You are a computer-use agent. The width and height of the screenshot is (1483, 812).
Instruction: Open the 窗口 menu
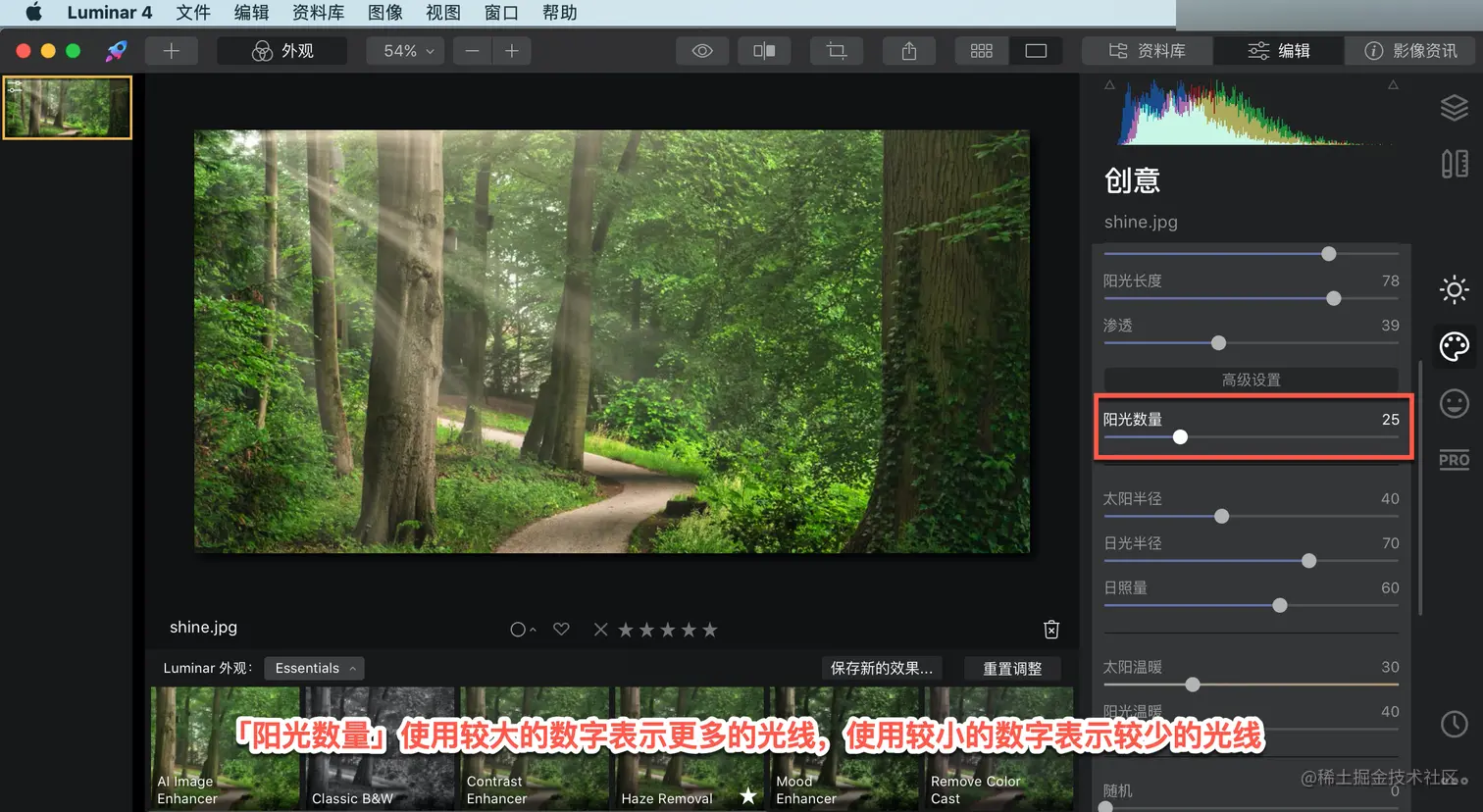pyautogui.click(x=501, y=13)
